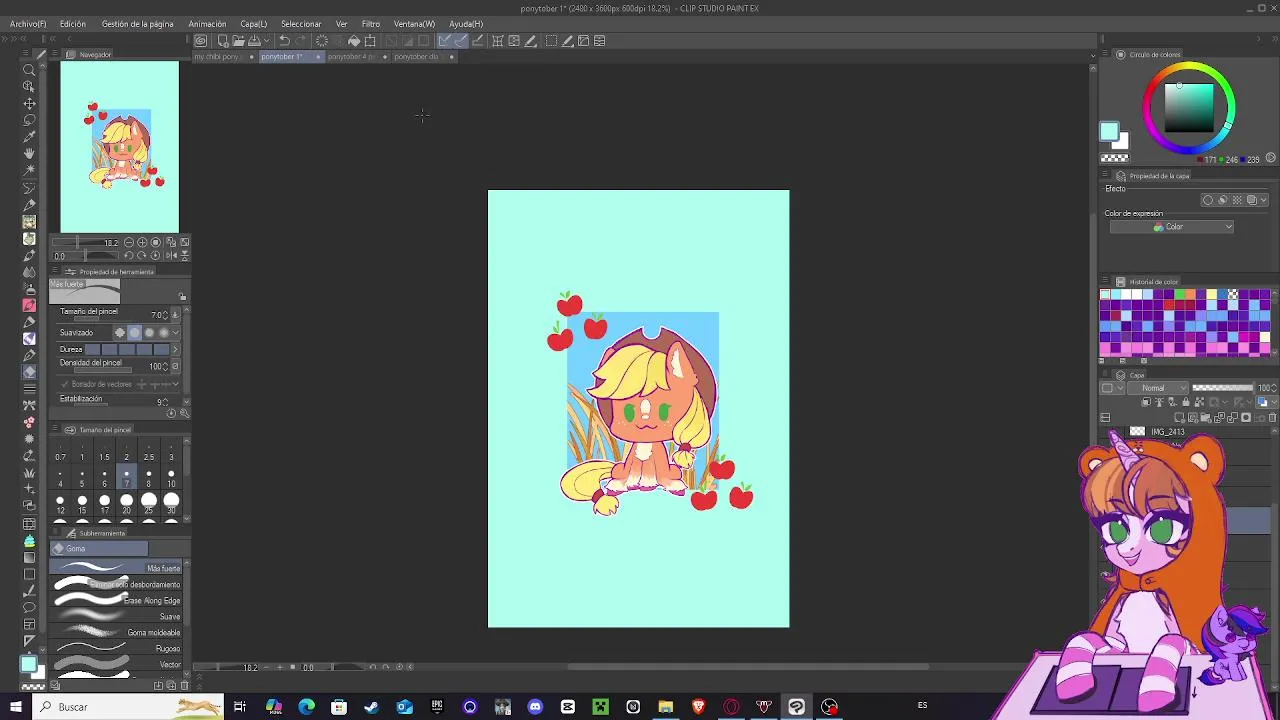The width and height of the screenshot is (1280, 720).
Task: Open the Clip Studio launcher icon
Action: [201, 41]
